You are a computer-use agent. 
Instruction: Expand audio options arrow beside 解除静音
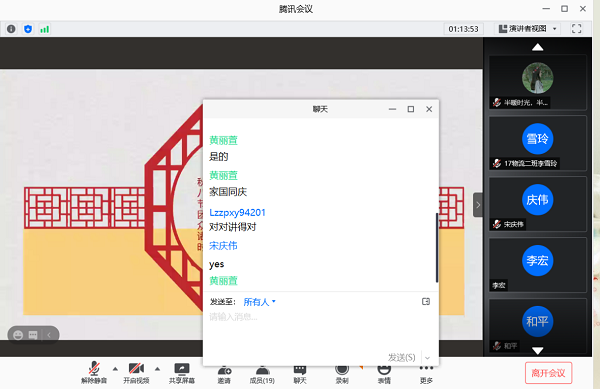click(x=115, y=369)
